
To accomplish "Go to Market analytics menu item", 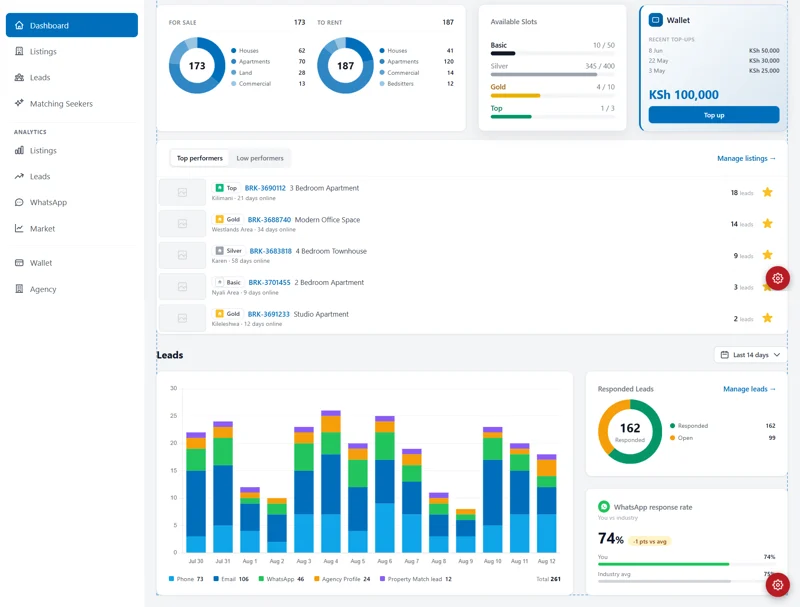I will [71, 229].
